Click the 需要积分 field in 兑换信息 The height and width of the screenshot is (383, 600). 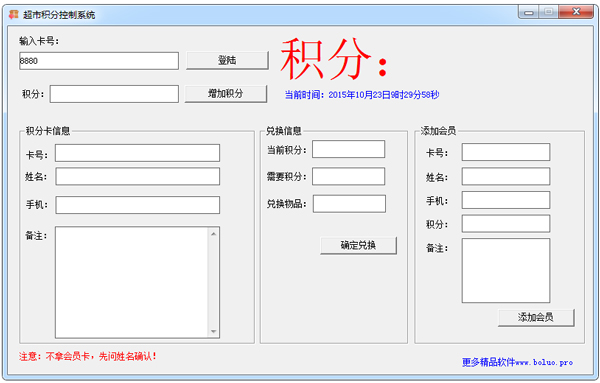click(x=349, y=176)
